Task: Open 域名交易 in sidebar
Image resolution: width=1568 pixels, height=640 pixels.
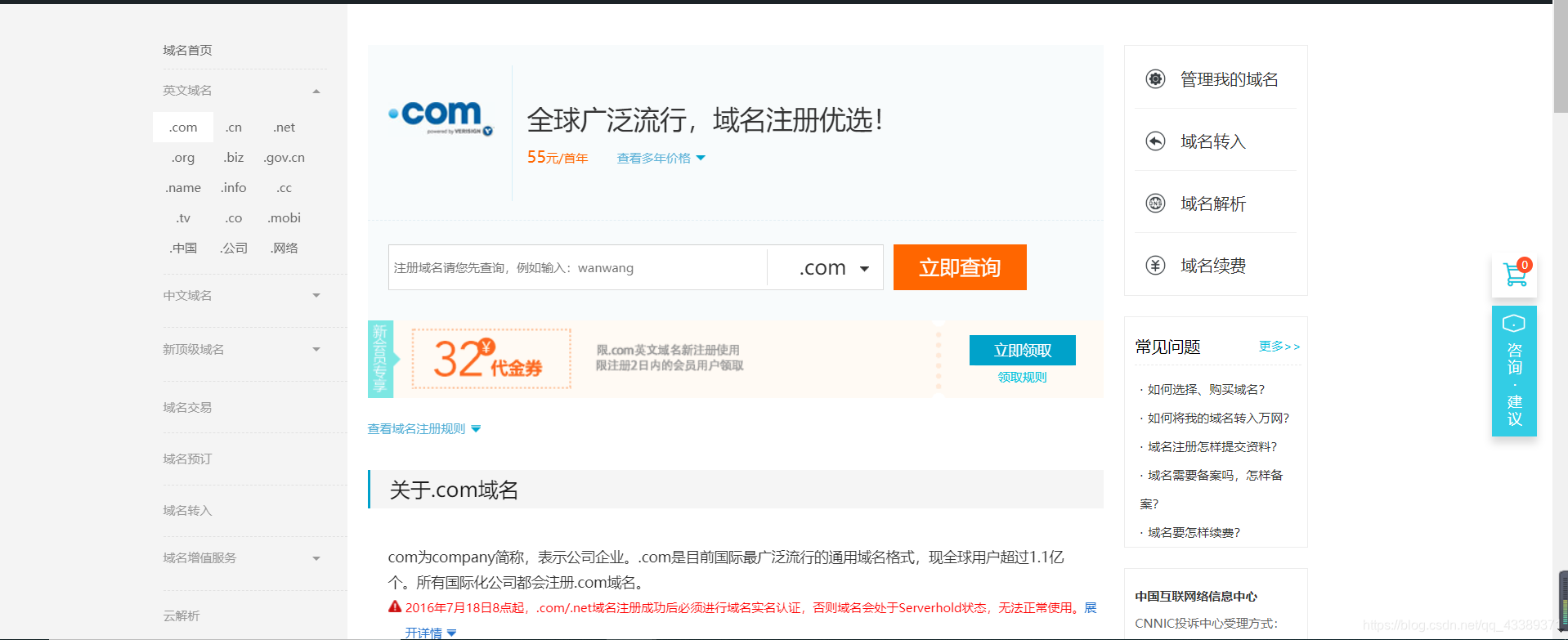Action: [187, 408]
